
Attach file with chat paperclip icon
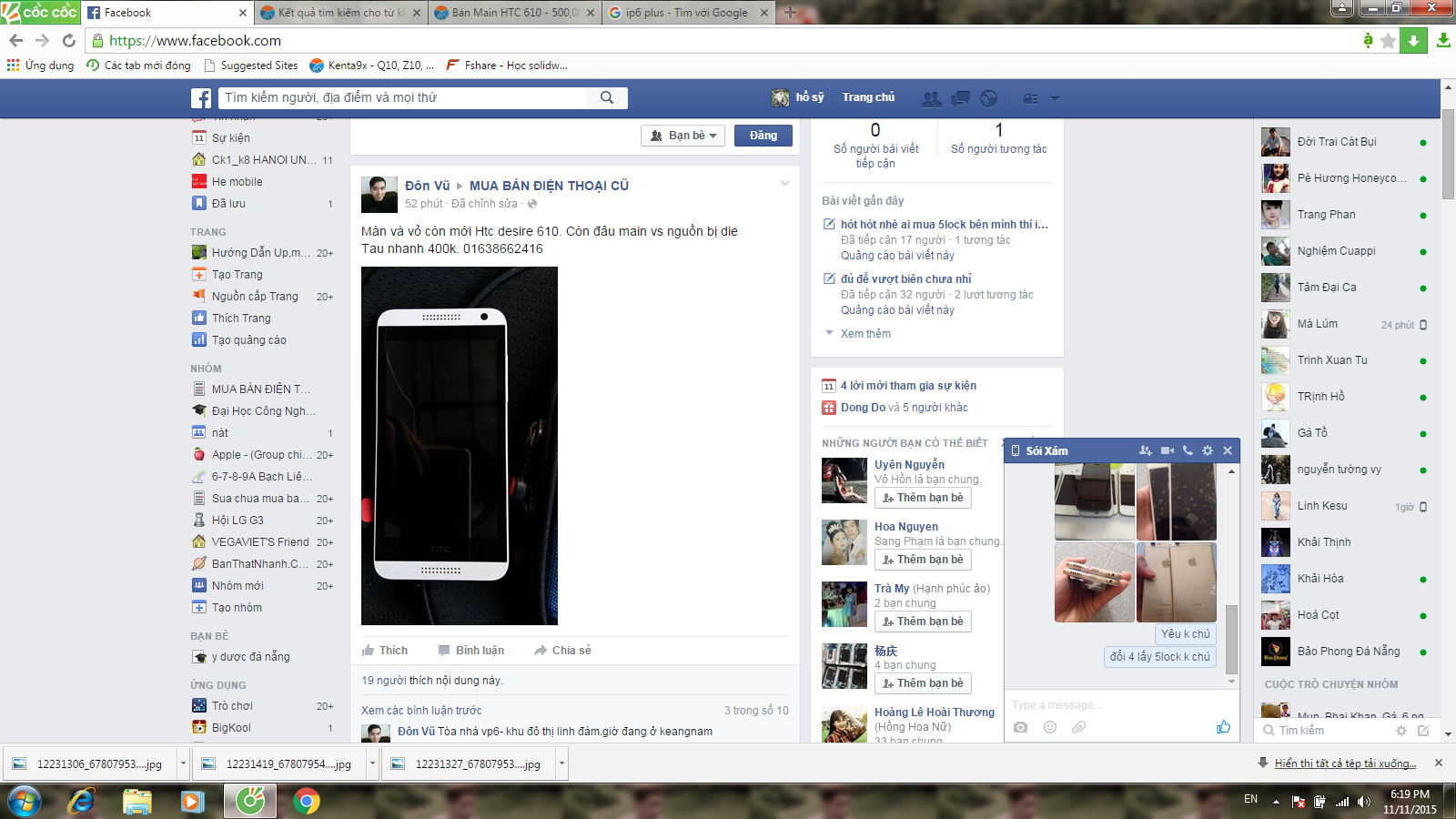1078,727
